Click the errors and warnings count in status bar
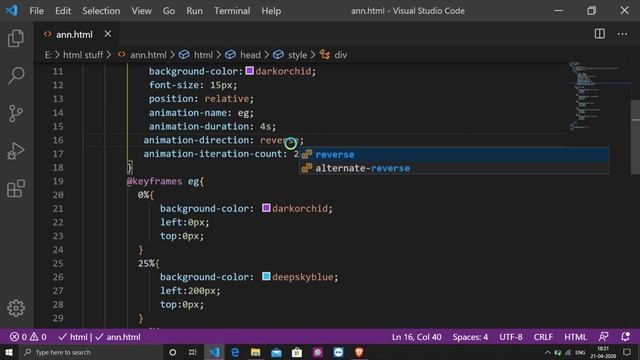 pos(28,337)
